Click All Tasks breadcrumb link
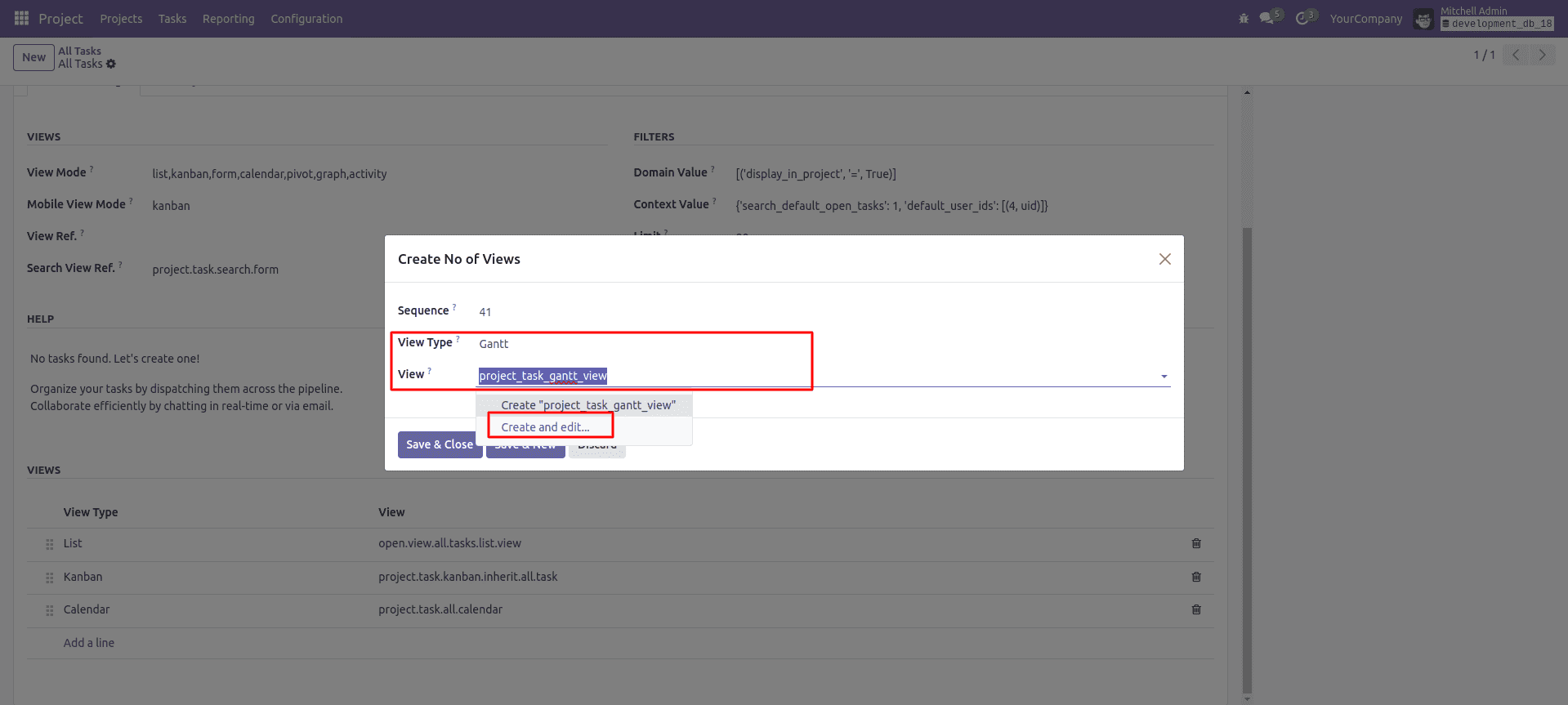1568x705 pixels. tap(79, 51)
